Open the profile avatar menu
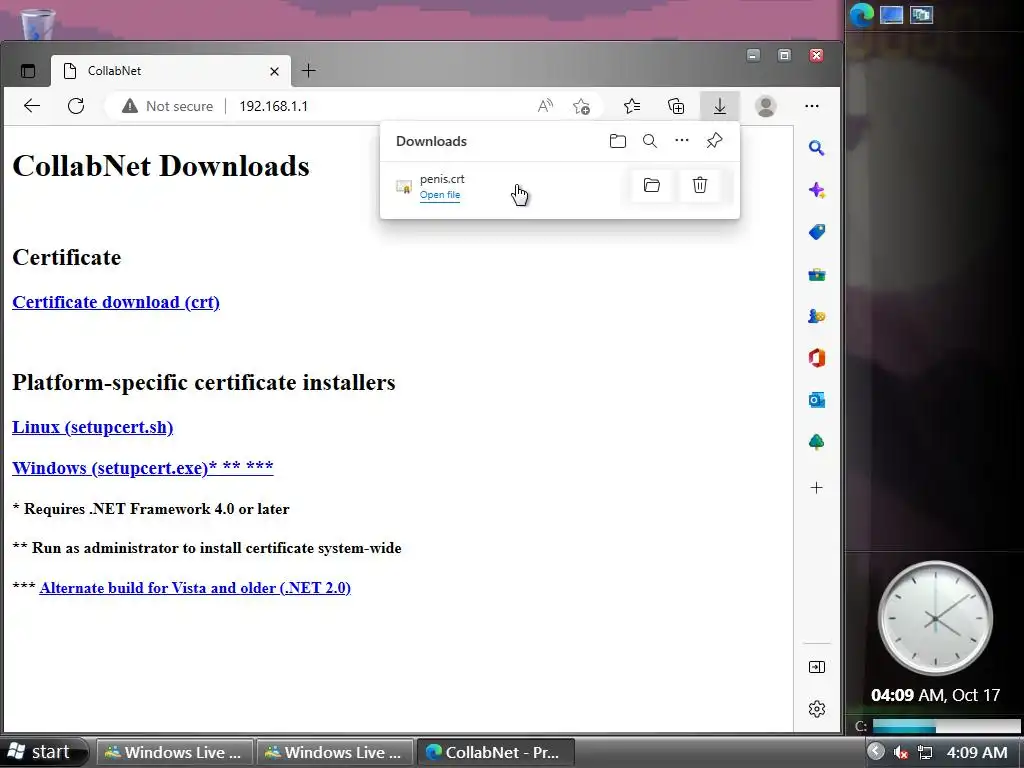The image size is (1024, 768). click(765, 106)
